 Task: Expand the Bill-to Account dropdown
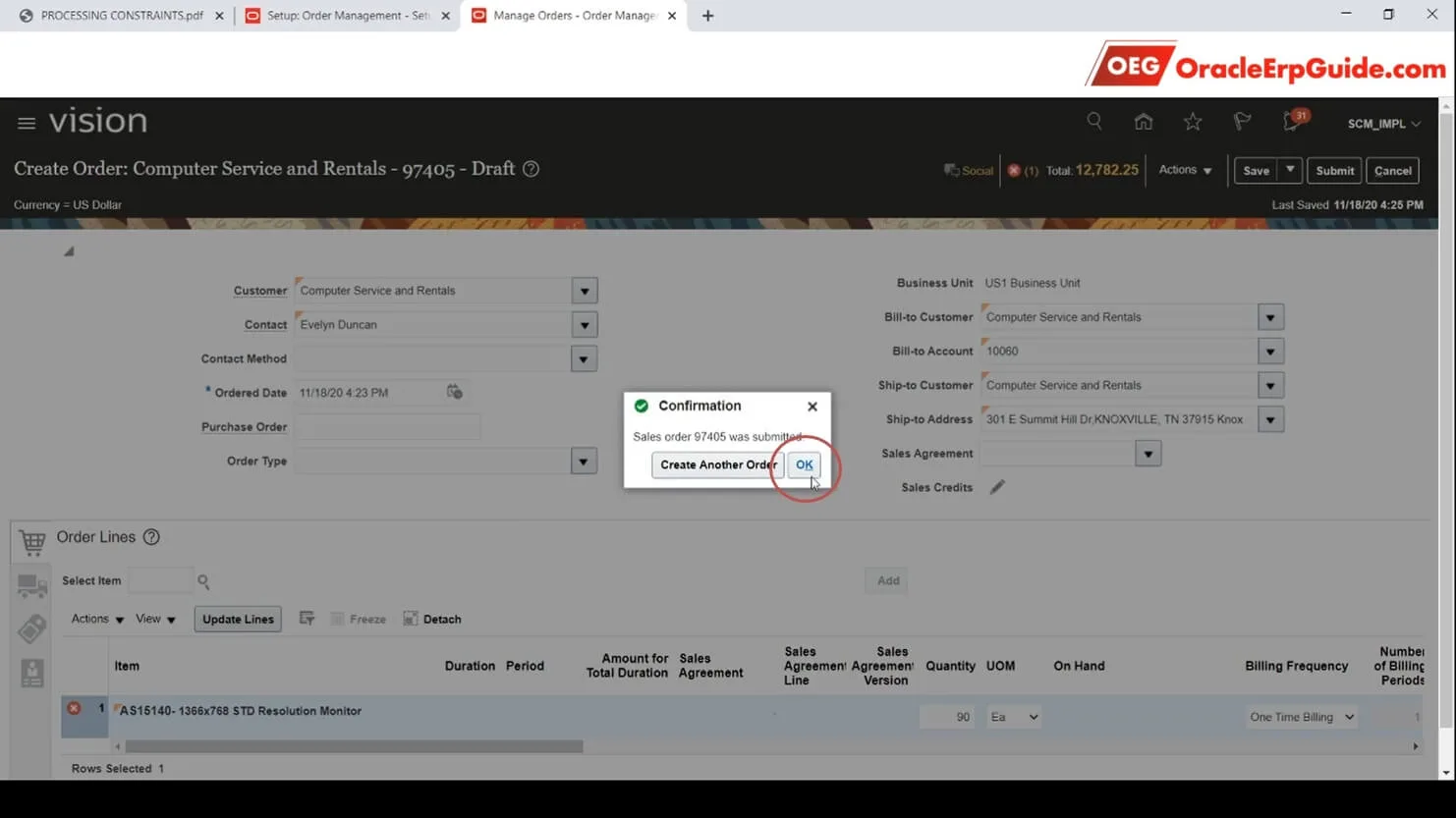pos(1270,352)
